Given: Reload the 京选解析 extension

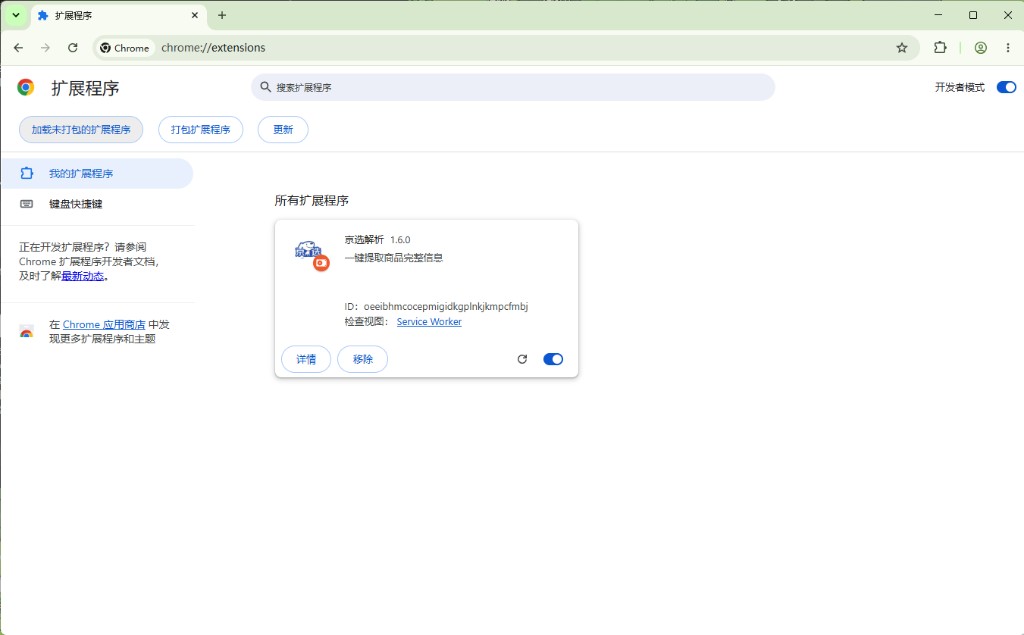Looking at the screenshot, I should 522,359.
